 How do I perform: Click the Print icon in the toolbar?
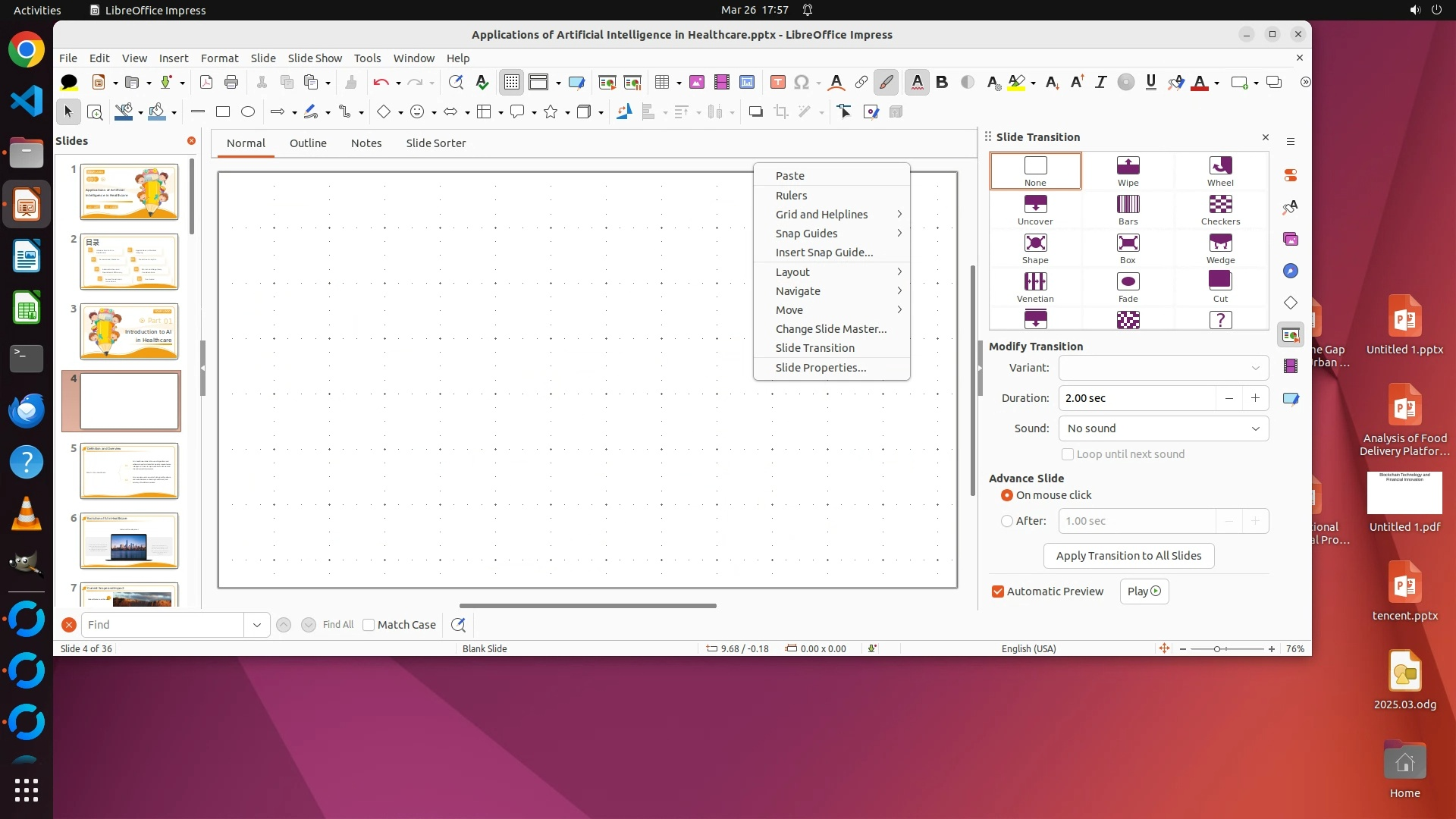pos(231,82)
